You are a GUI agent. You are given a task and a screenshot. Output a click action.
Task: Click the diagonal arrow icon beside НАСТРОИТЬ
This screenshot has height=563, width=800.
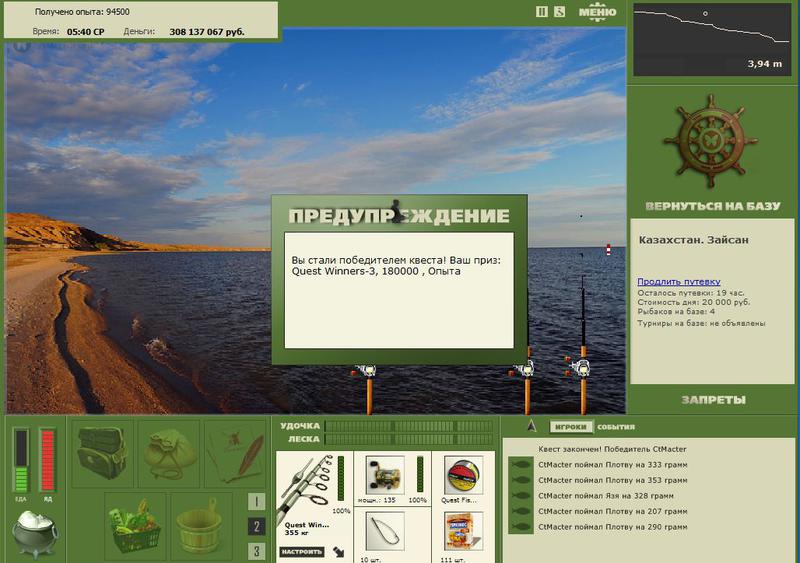(339, 552)
